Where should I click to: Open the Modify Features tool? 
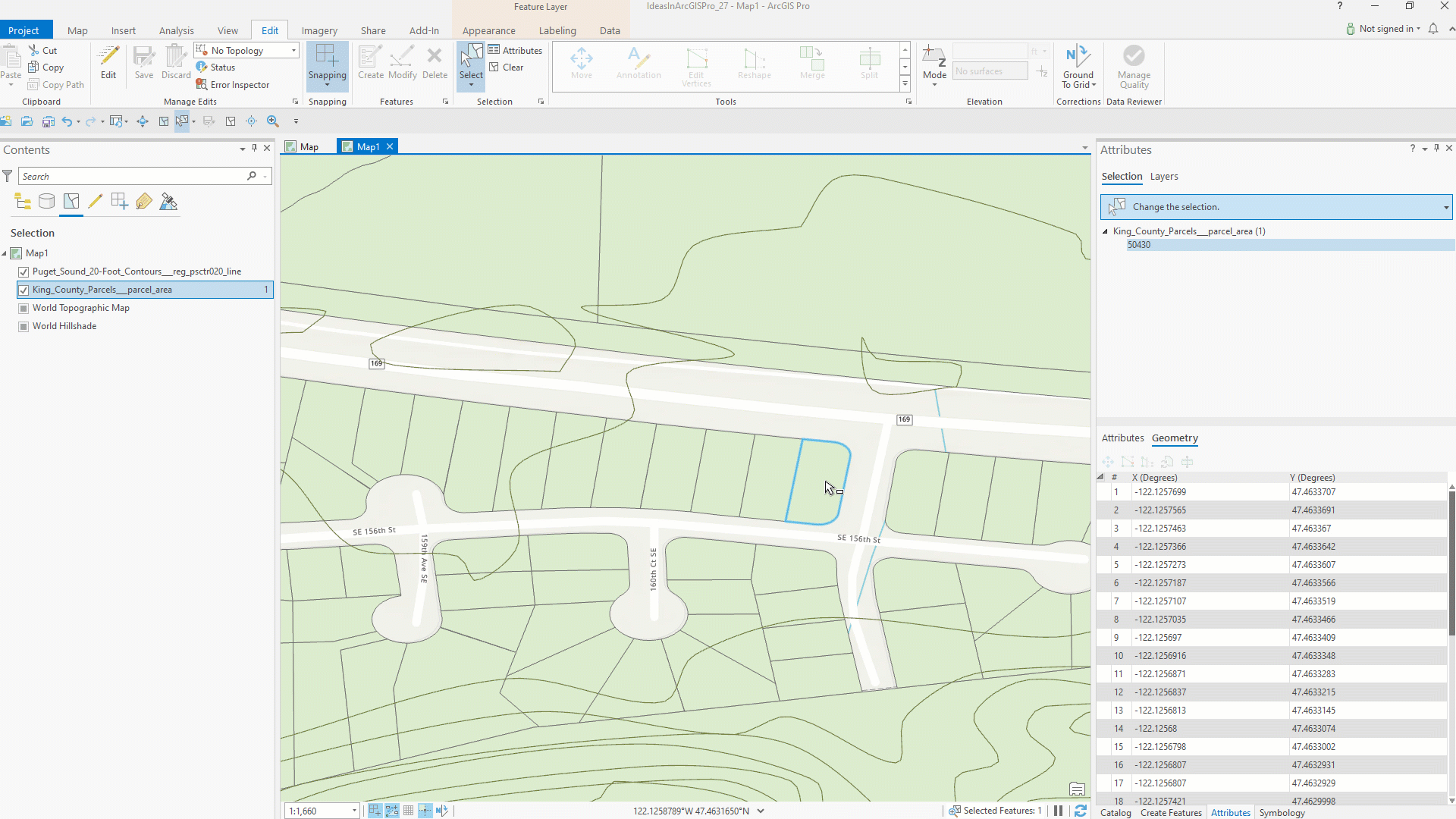402,64
